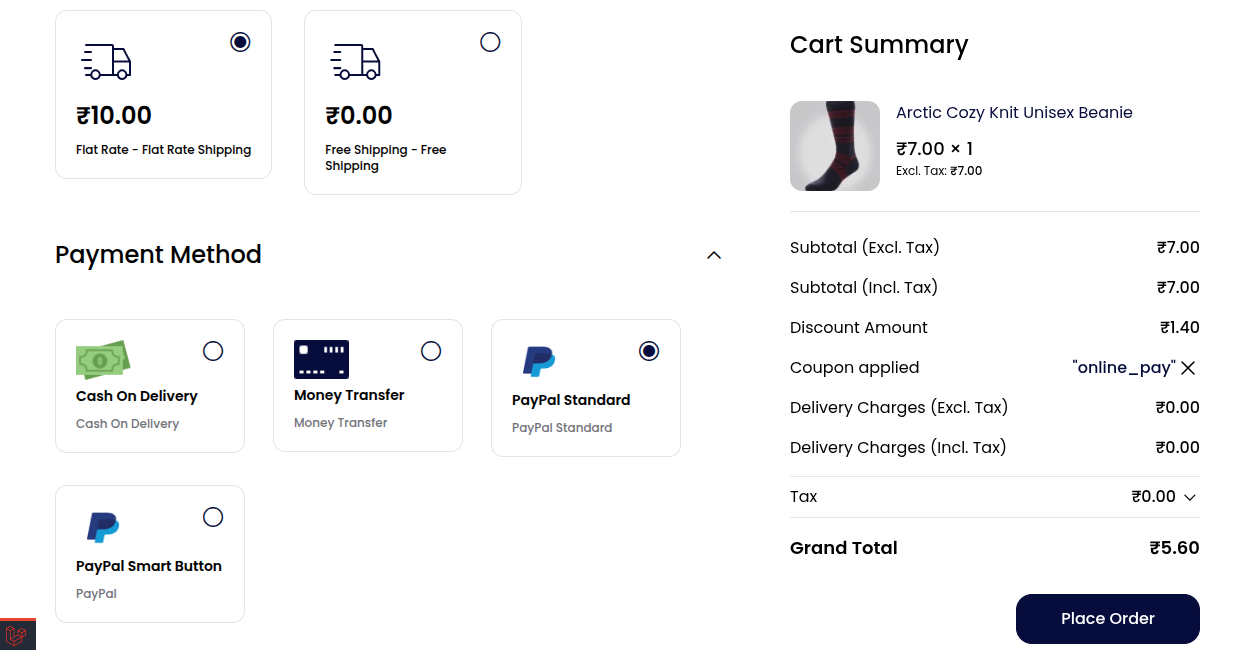1241x650 pixels.
Task: Select the PayPal Smart Button radio option
Action: tap(213, 517)
